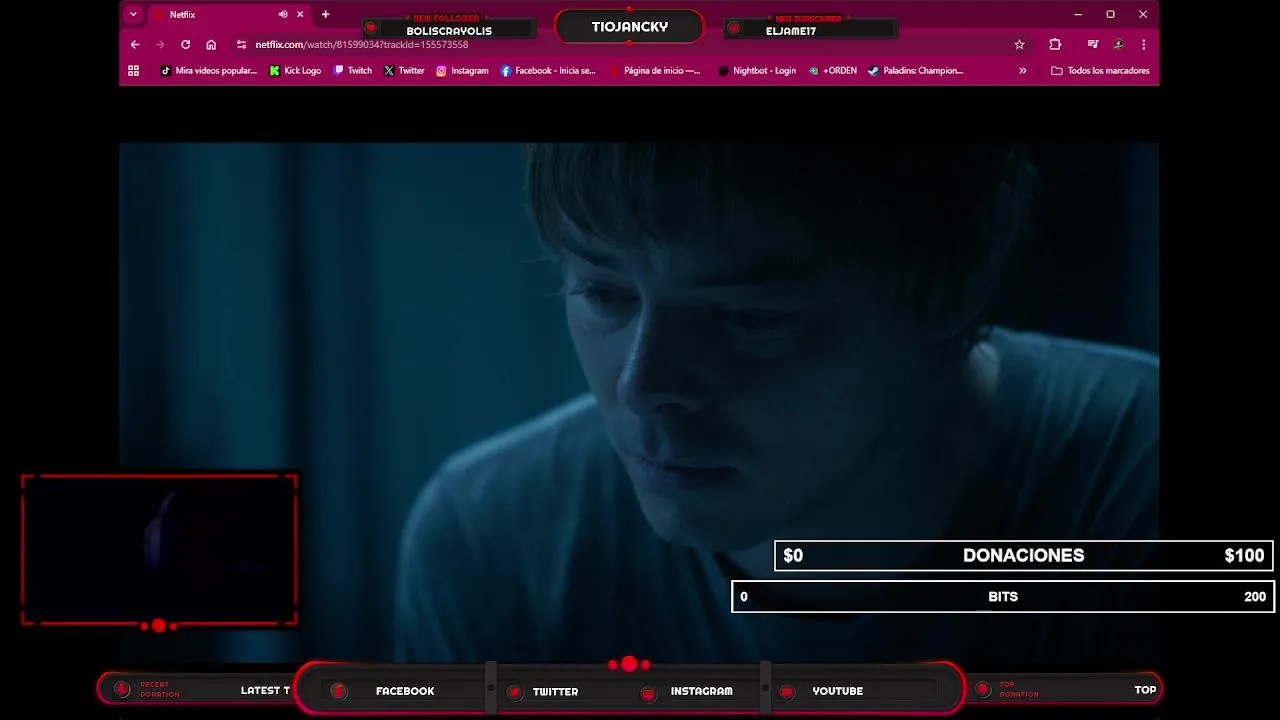Open the media controls button
The height and width of the screenshot is (720, 1280).
click(x=1093, y=45)
